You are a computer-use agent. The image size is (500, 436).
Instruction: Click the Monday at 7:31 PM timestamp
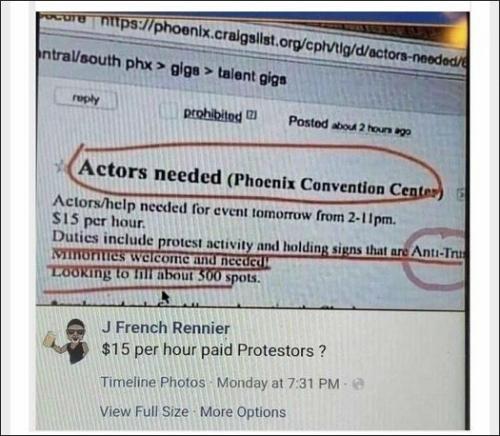278,383
